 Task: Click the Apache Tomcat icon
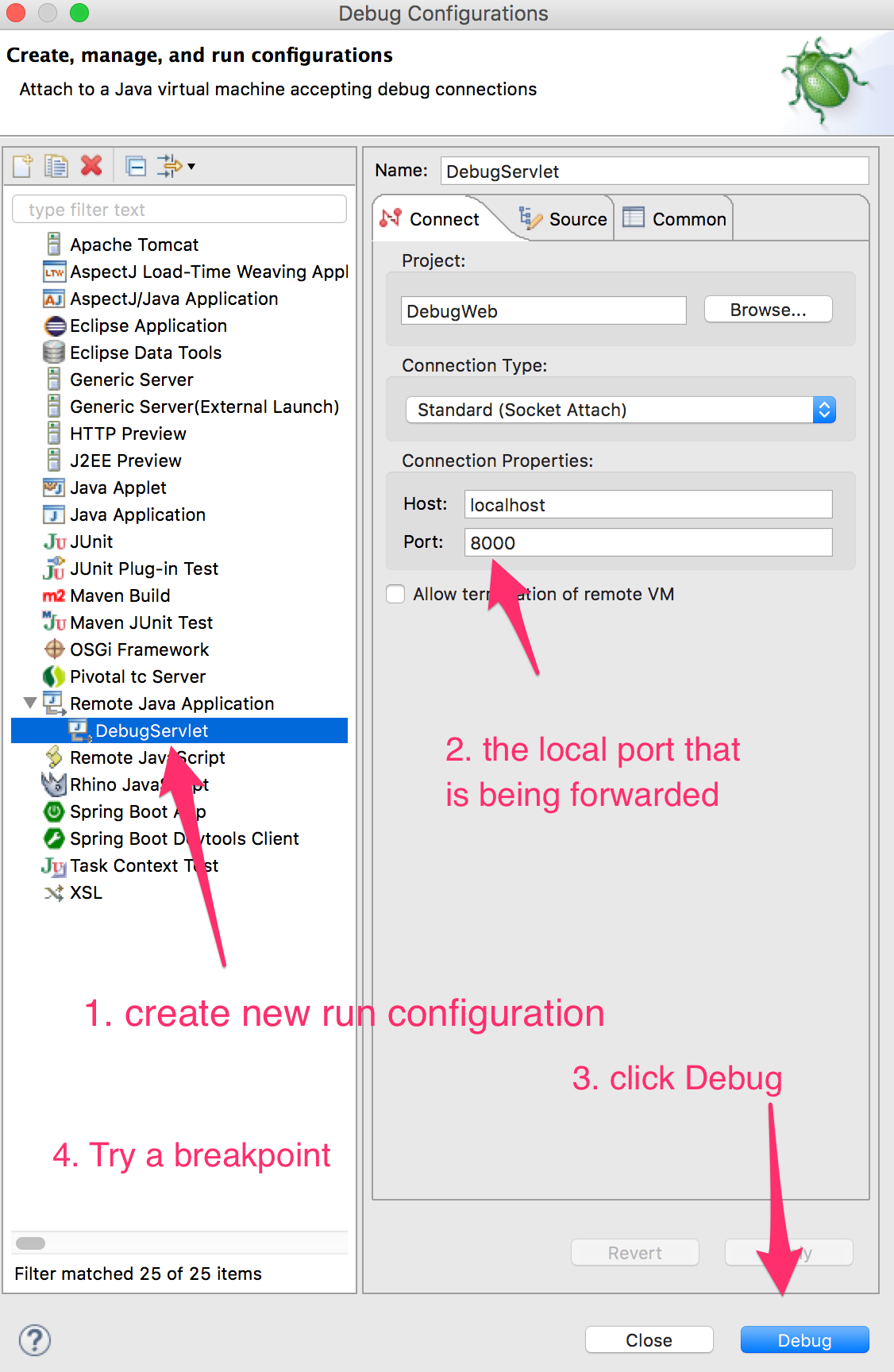(x=54, y=244)
